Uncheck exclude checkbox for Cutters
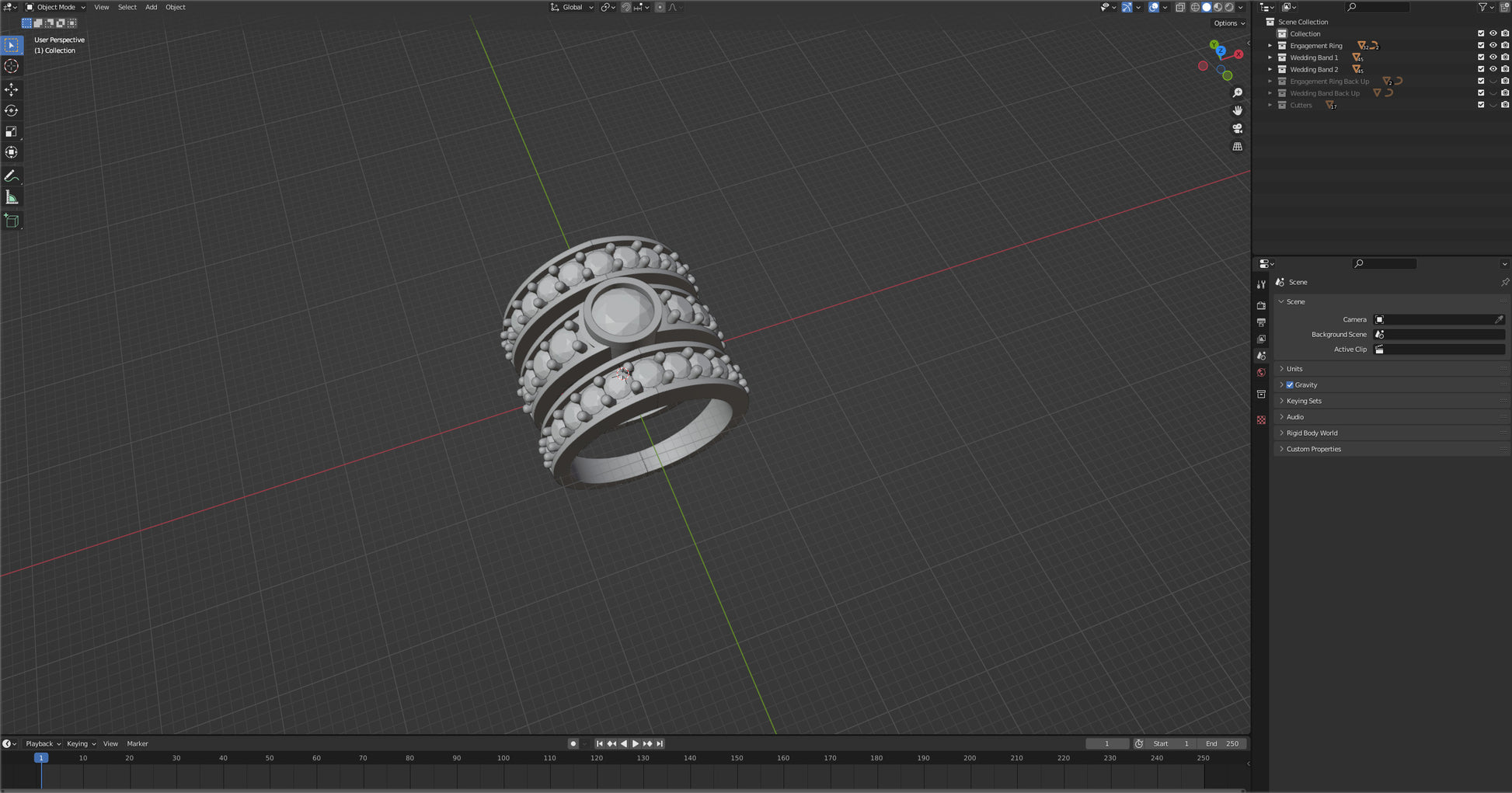The height and width of the screenshot is (793, 1512). click(x=1481, y=105)
